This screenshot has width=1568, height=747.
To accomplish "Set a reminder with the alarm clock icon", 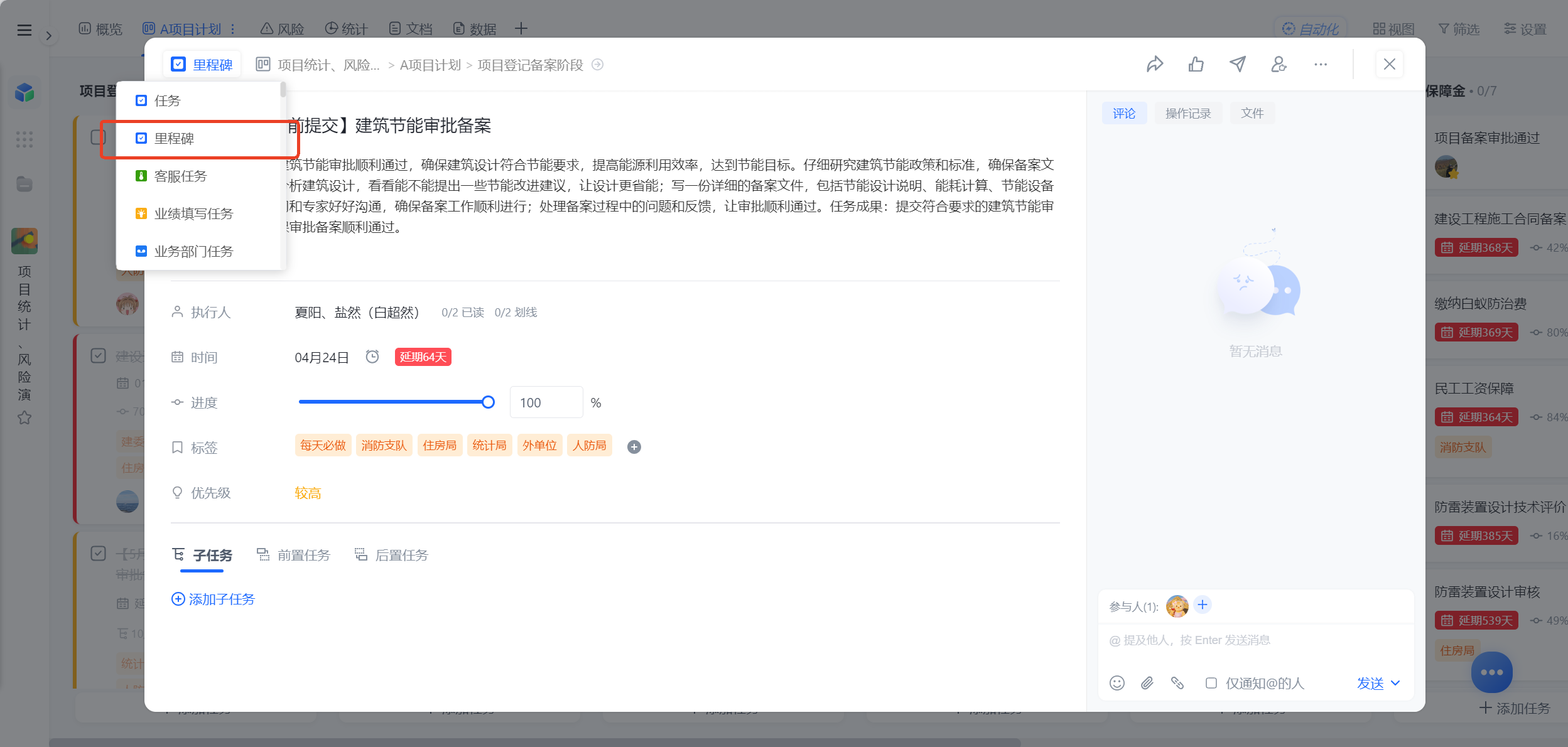I will click(x=372, y=357).
